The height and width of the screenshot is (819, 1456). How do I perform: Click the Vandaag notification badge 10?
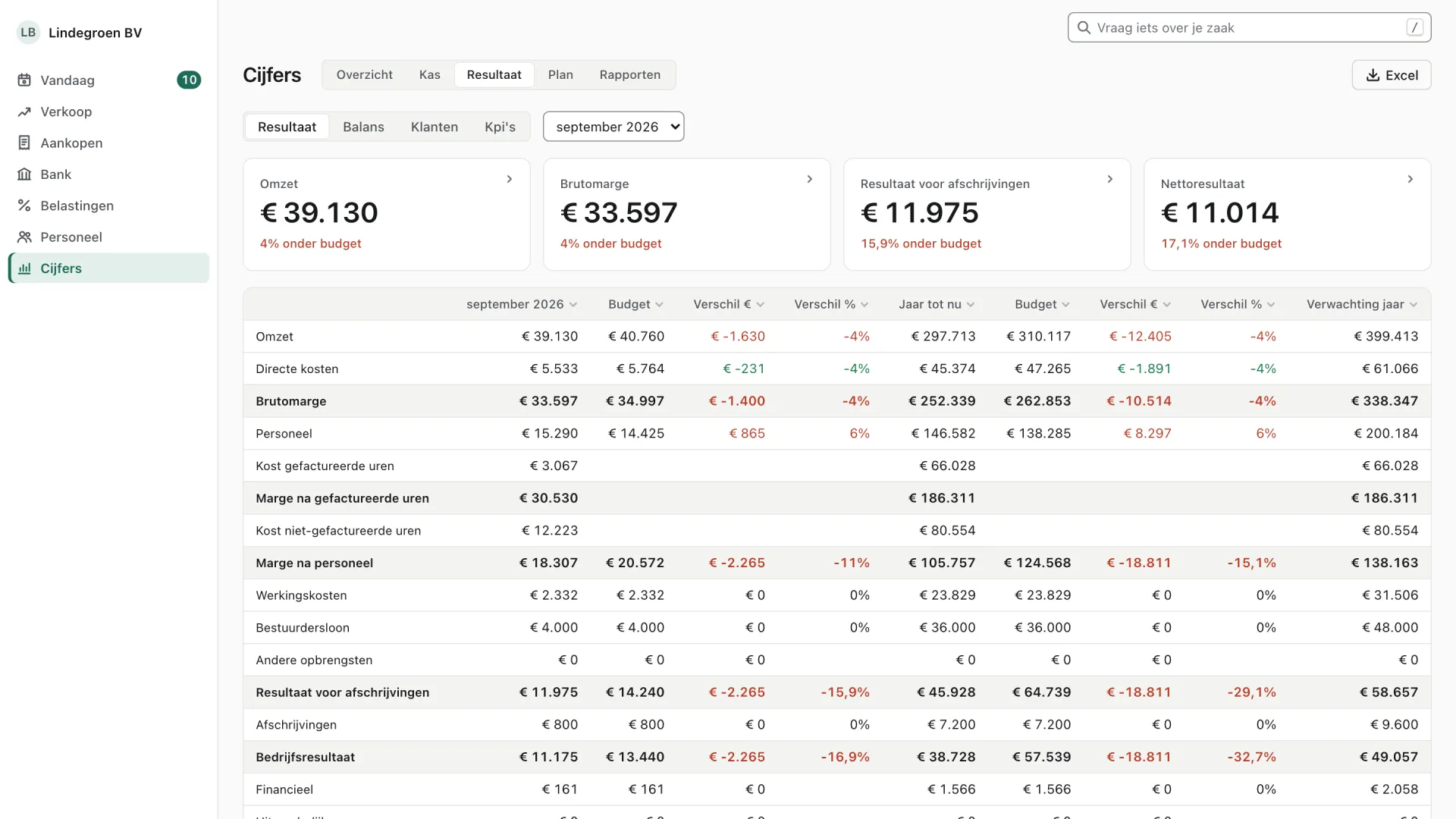point(189,80)
